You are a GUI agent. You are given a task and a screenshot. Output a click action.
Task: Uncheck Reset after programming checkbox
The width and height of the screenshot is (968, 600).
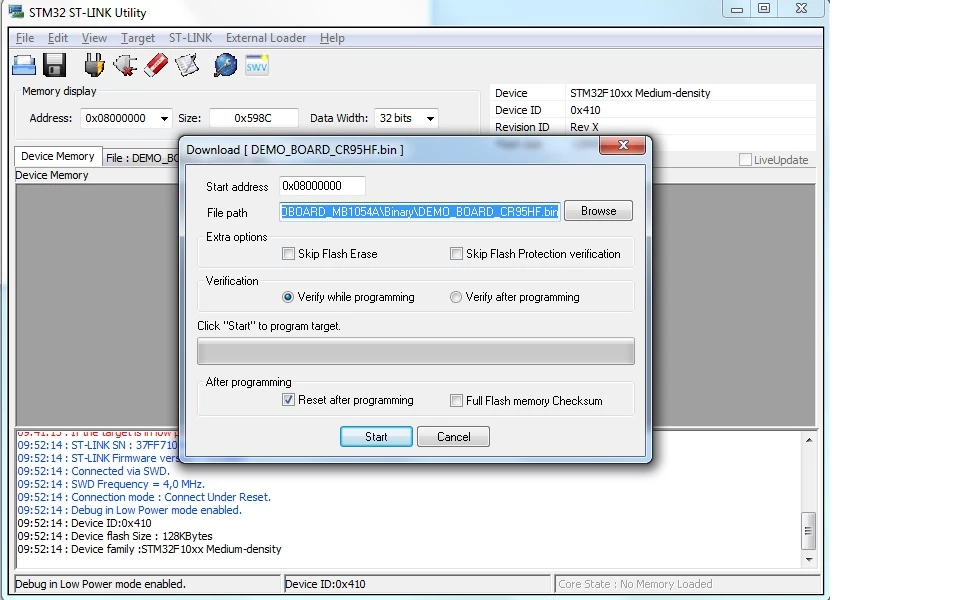pos(288,400)
